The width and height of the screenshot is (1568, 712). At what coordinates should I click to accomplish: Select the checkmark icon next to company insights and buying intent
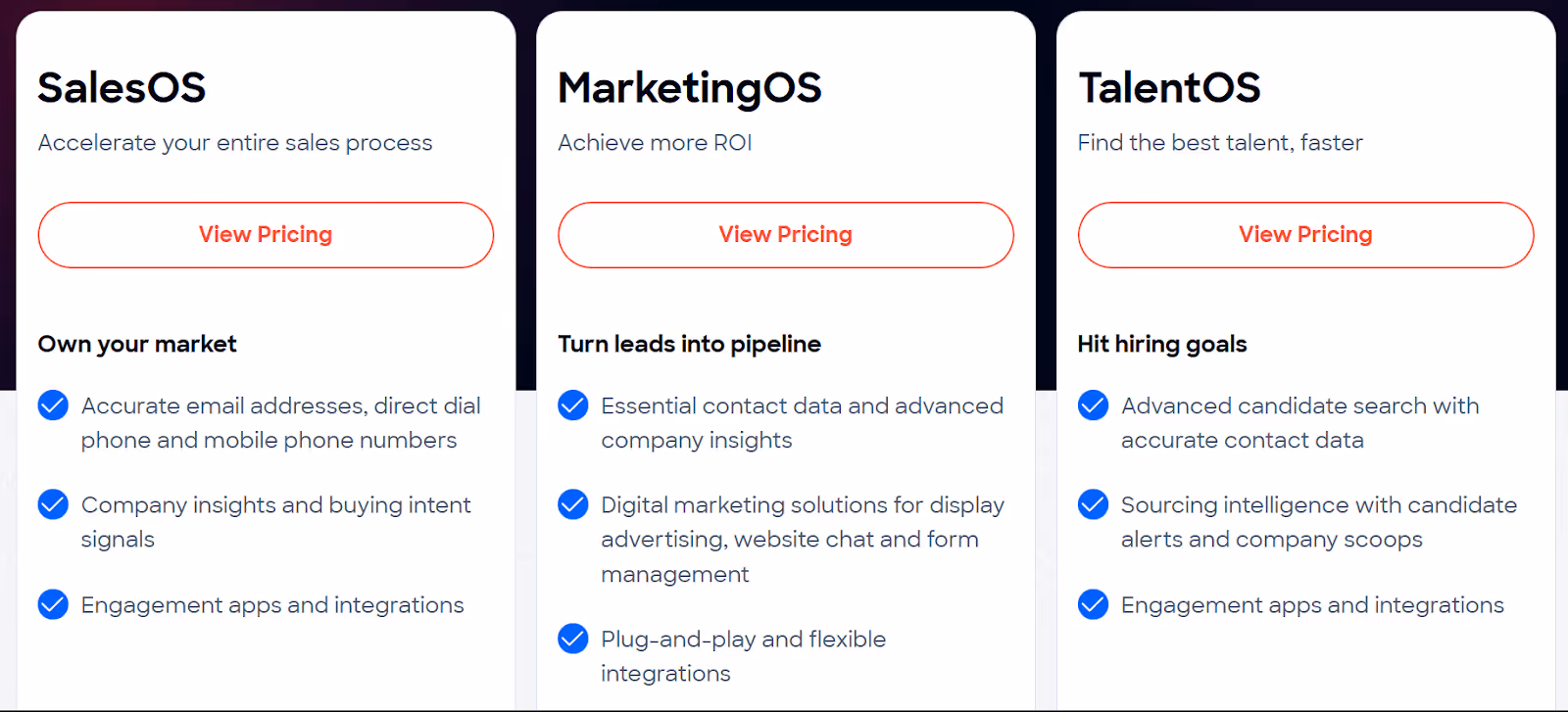click(52, 504)
